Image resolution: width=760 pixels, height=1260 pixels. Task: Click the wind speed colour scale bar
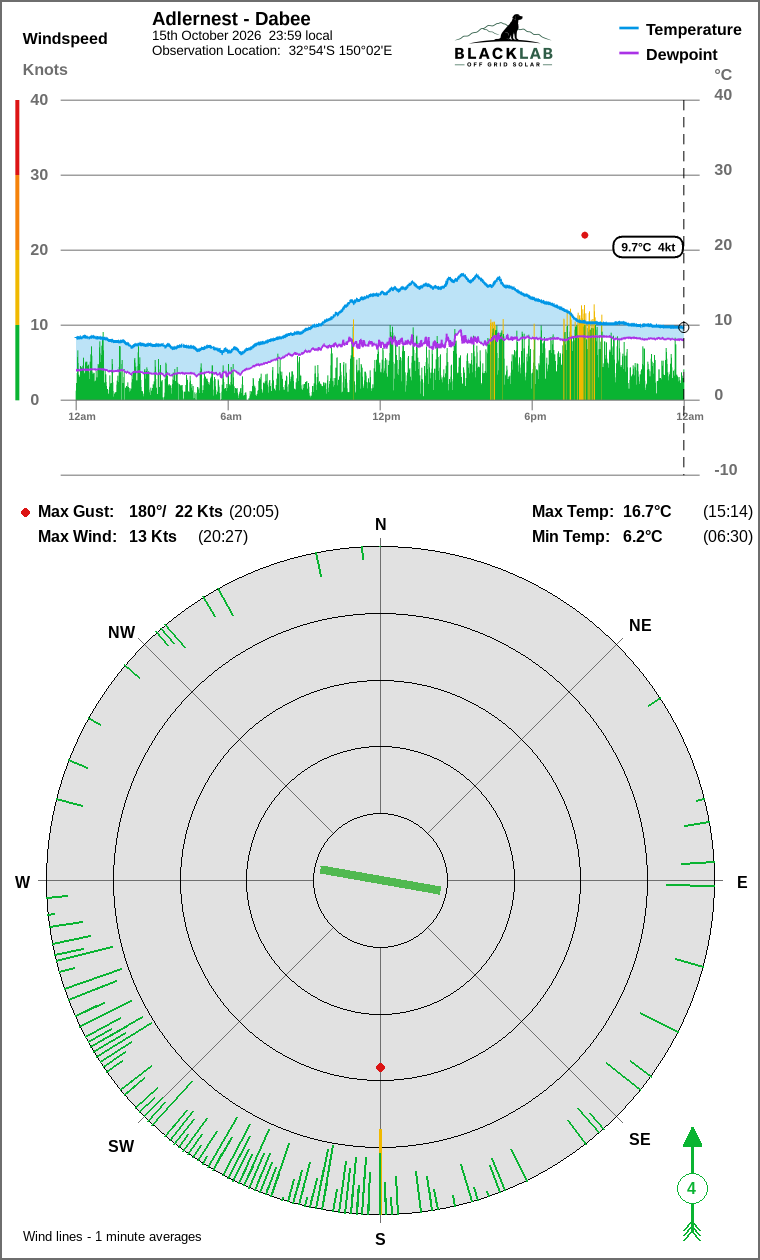(17, 250)
